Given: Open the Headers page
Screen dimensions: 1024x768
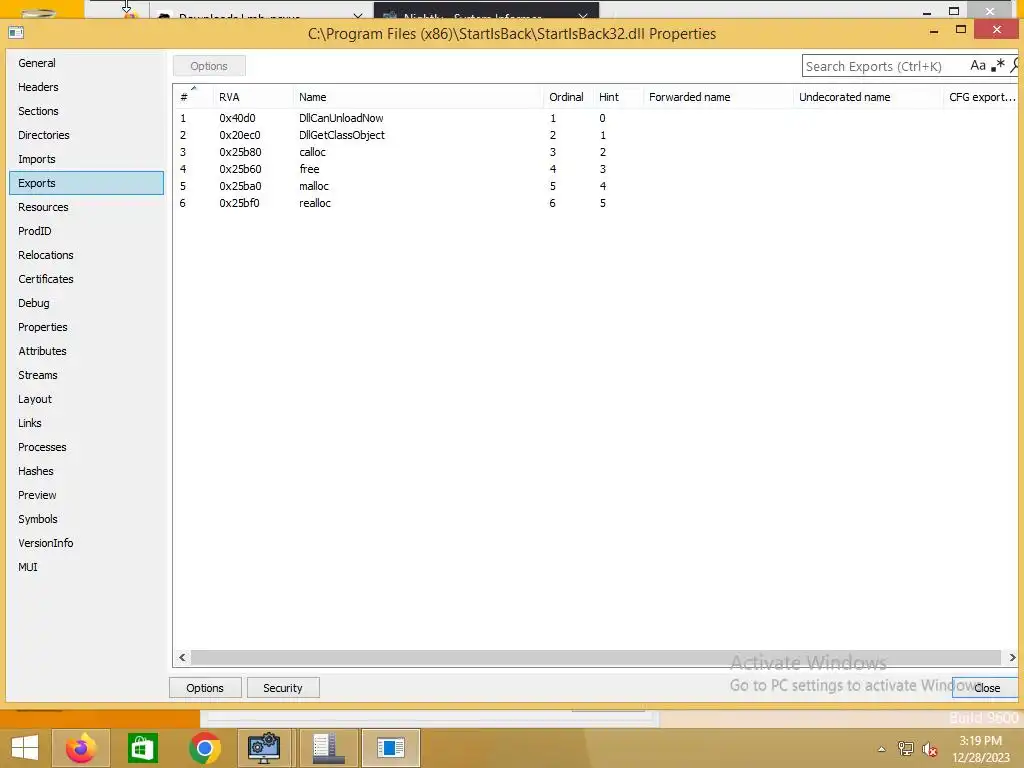Looking at the screenshot, I should 86,87.
